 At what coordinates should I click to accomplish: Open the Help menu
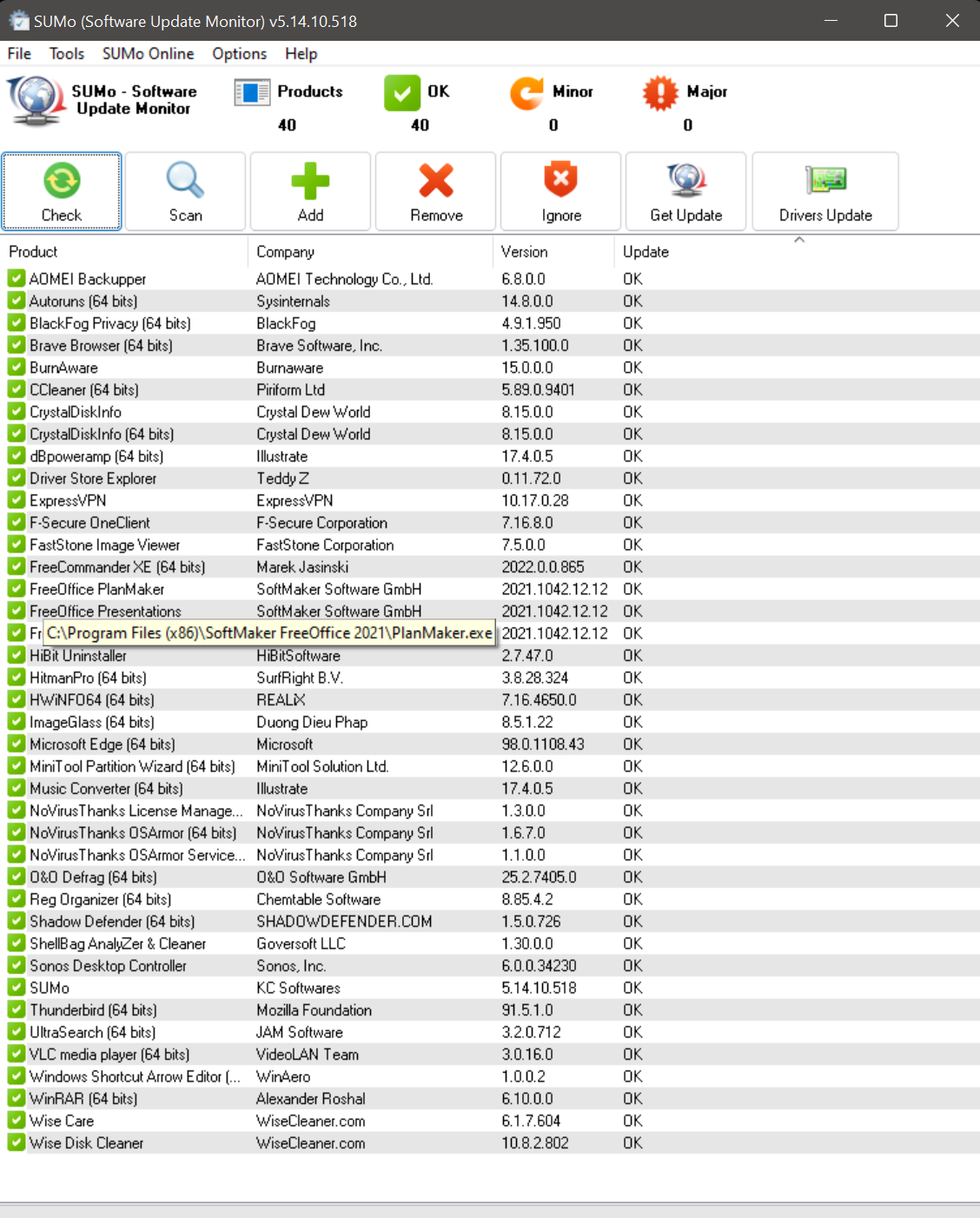click(x=301, y=54)
